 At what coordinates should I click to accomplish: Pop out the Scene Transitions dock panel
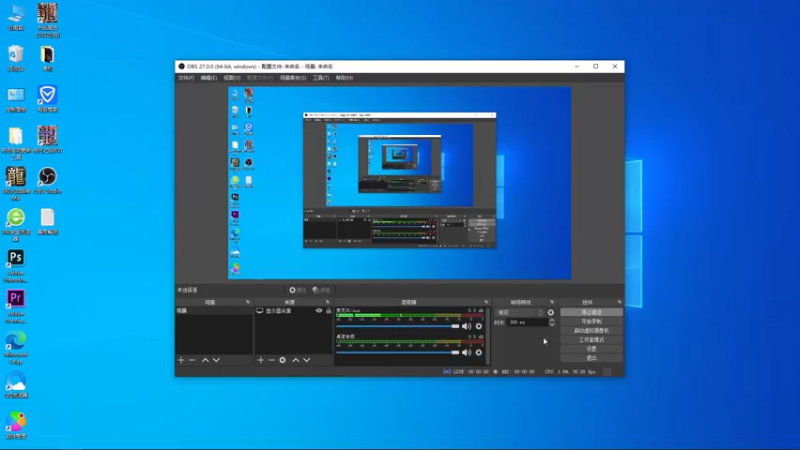(552, 302)
